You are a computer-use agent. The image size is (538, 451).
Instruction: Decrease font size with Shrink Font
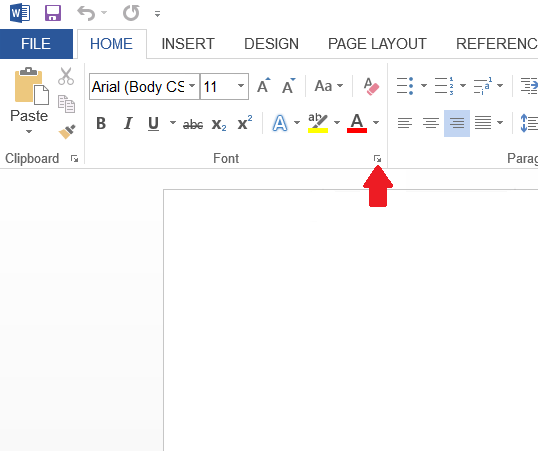pyautogui.click(x=289, y=86)
